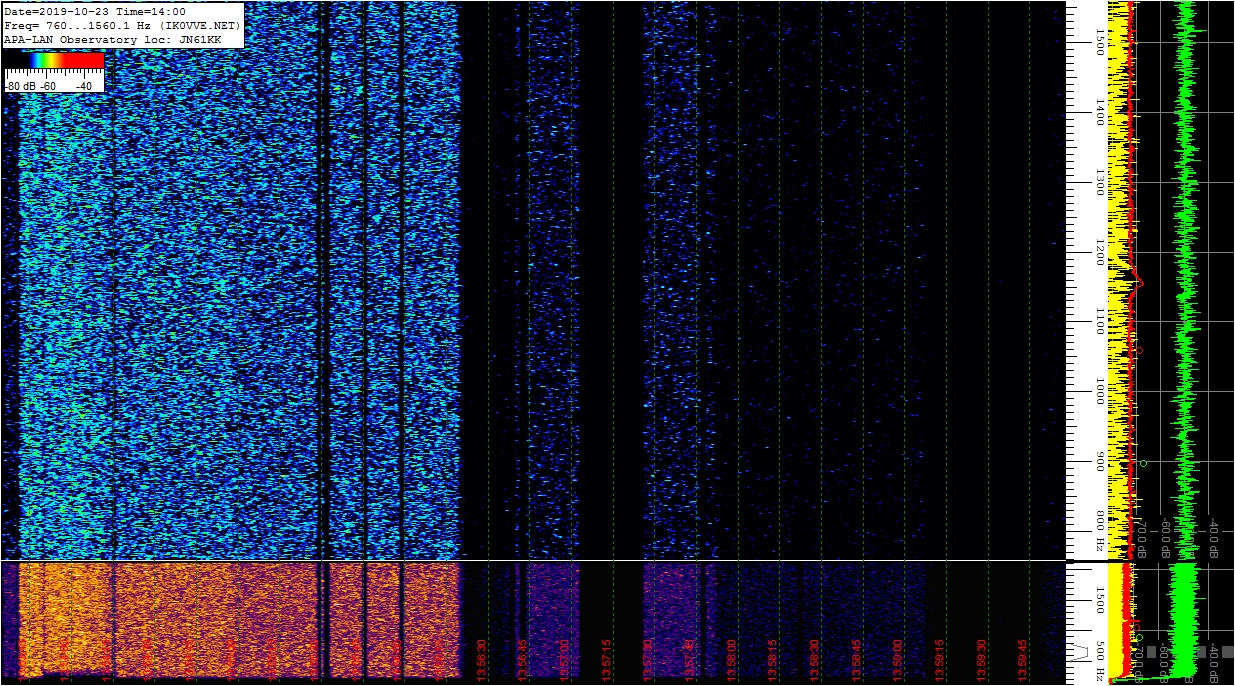
Task: Select the 13:58:45 time marker
Action: coord(856,661)
